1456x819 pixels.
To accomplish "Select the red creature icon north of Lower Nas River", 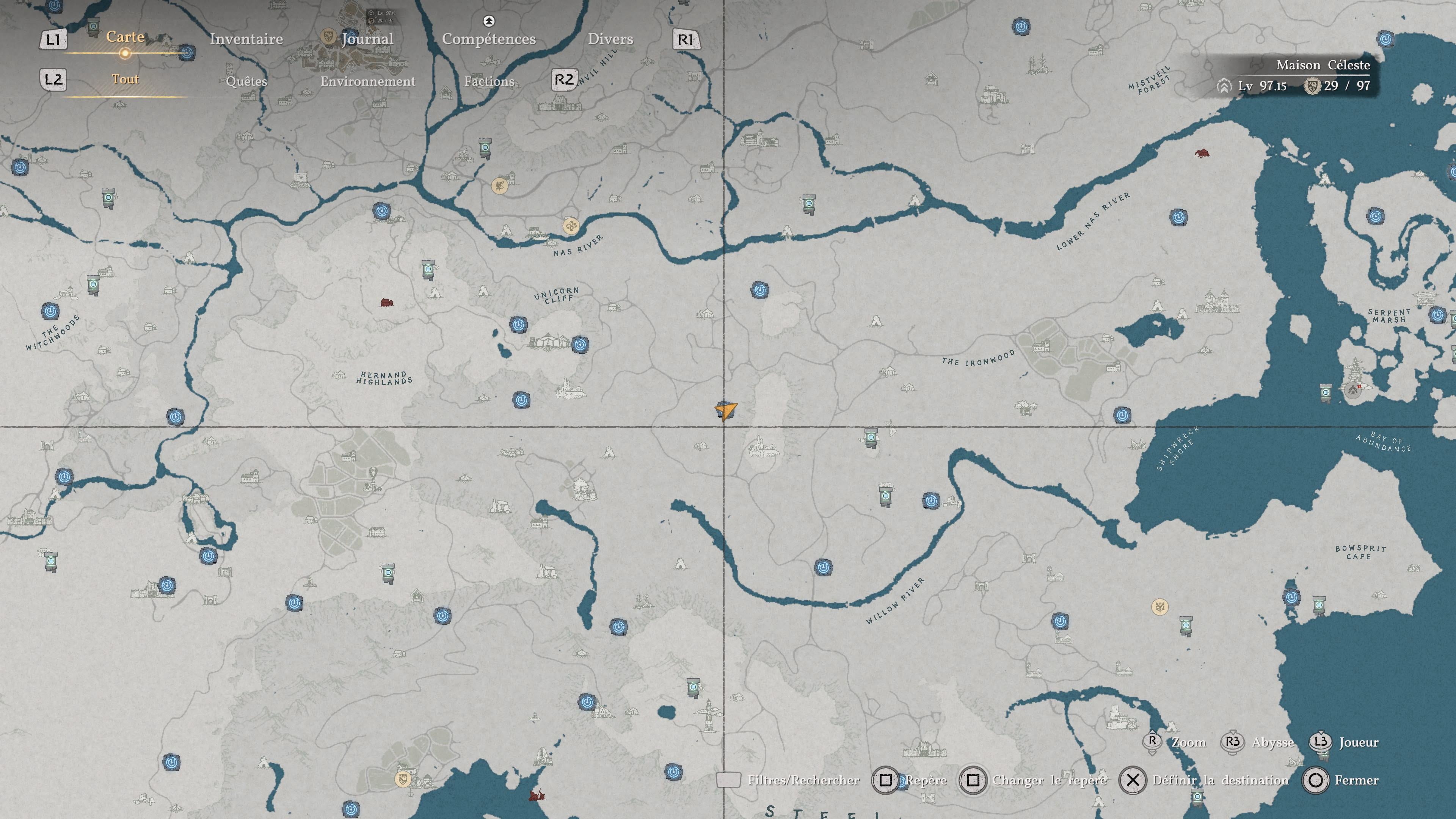I will coord(1202,152).
